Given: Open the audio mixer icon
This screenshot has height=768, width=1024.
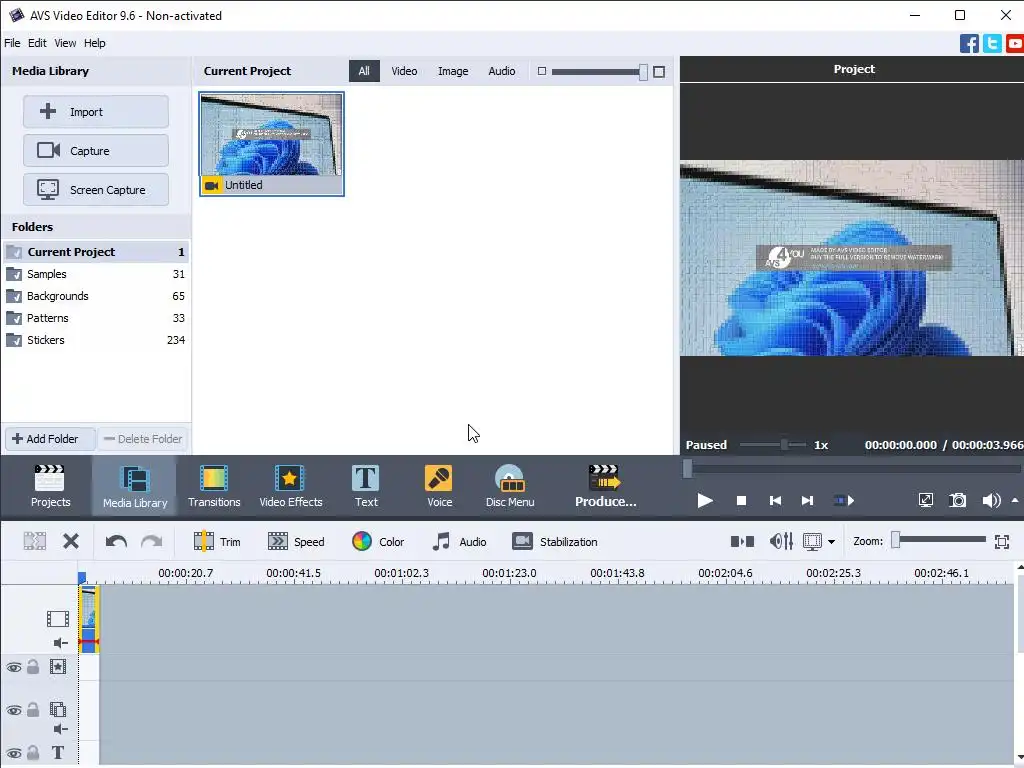Looking at the screenshot, I should click(781, 541).
